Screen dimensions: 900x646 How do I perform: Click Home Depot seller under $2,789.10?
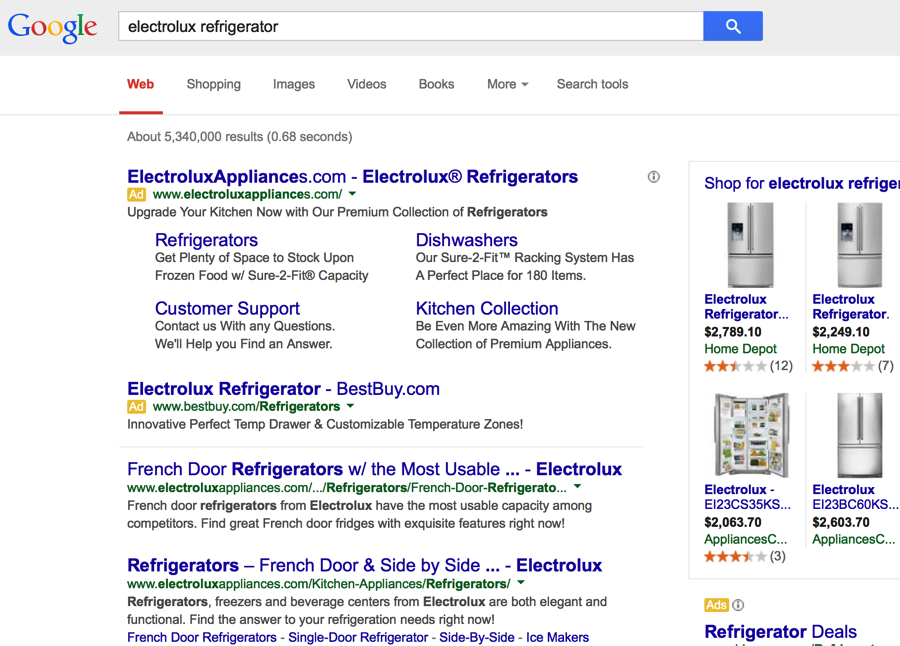click(740, 349)
